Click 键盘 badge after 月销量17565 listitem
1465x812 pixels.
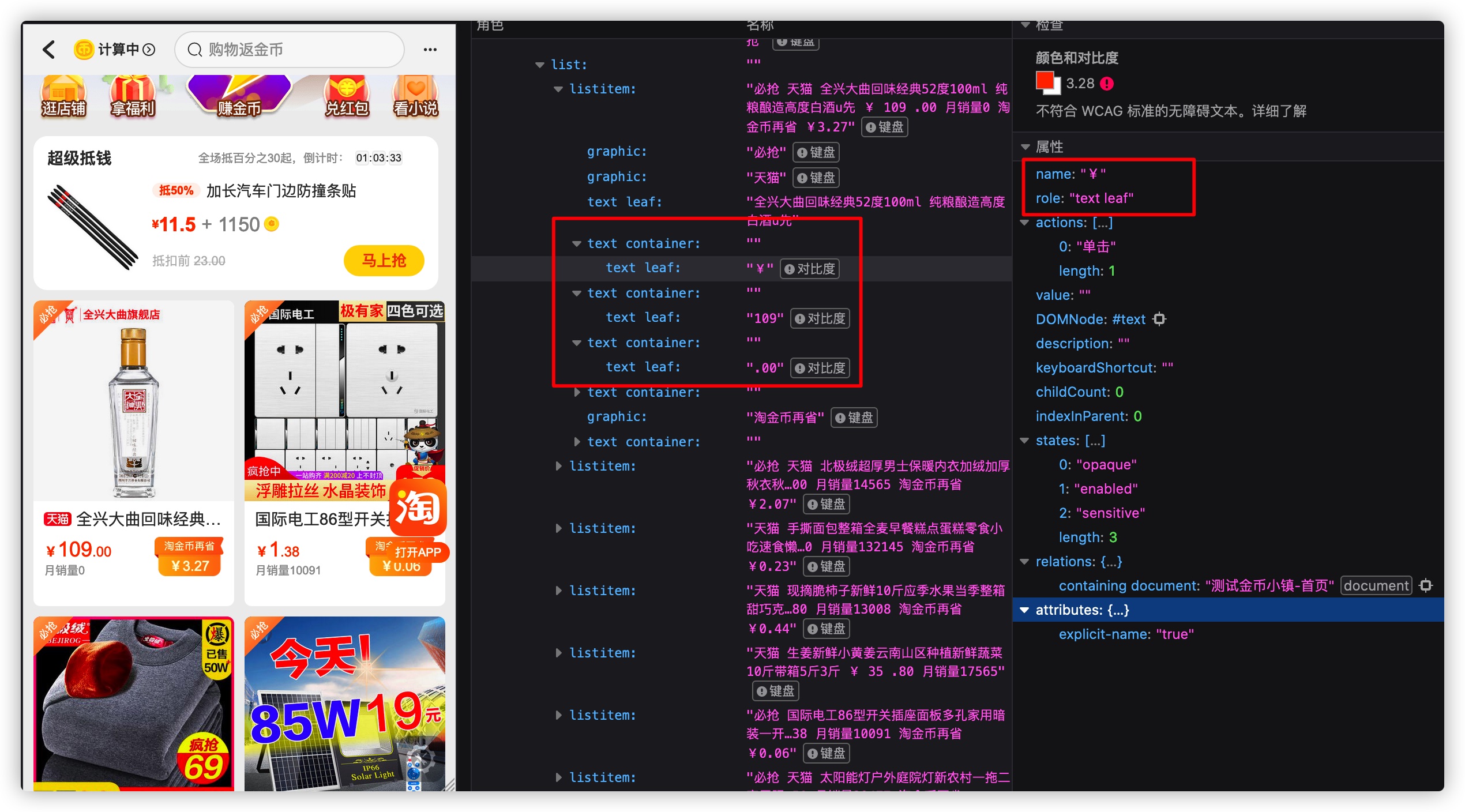click(x=776, y=691)
